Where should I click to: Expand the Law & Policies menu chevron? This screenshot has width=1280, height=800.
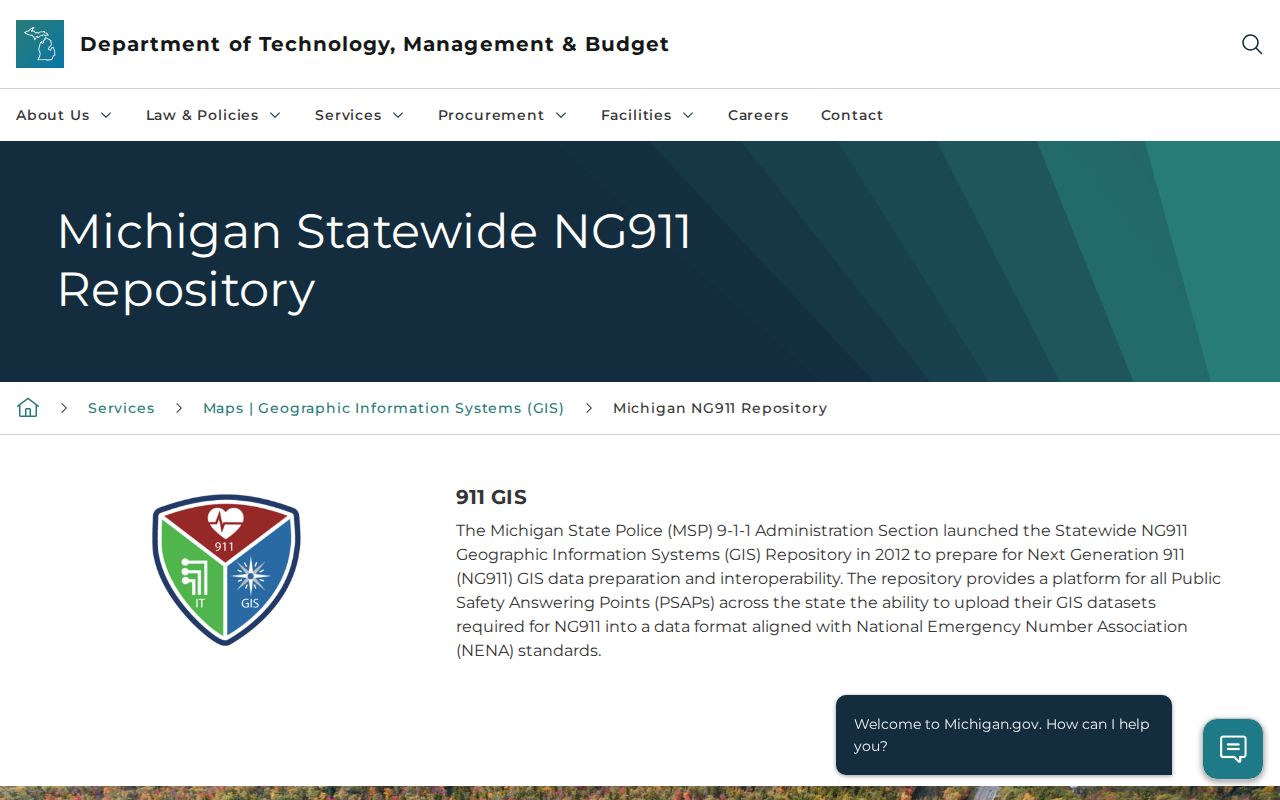point(275,115)
